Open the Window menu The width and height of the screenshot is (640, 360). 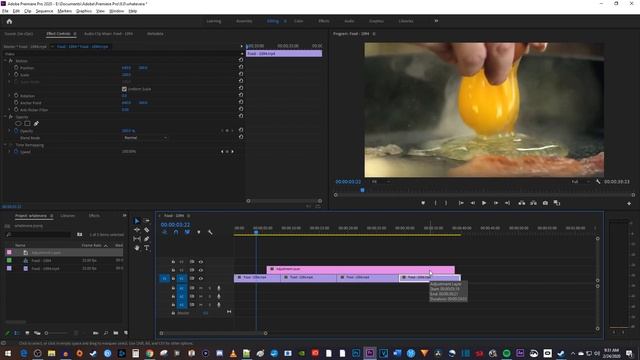pos(116,11)
